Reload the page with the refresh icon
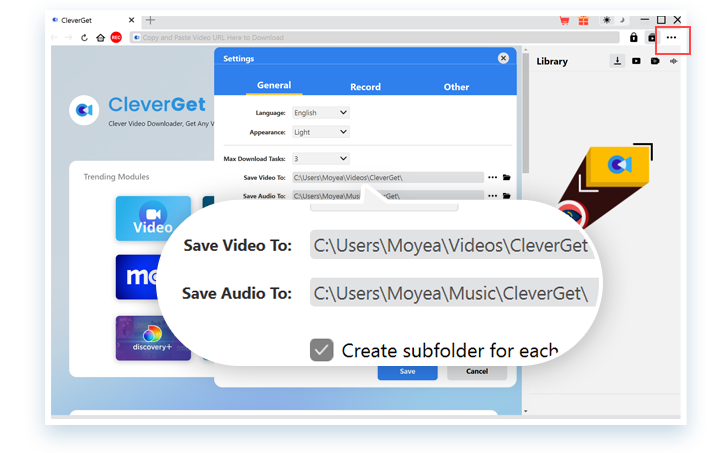The height and width of the screenshot is (453, 713). [x=84, y=38]
